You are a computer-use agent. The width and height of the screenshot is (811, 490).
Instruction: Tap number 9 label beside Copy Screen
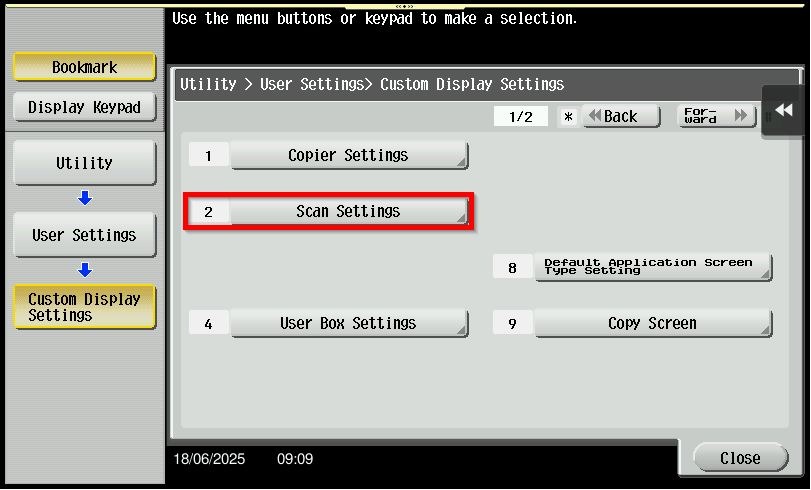pos(512,324)
